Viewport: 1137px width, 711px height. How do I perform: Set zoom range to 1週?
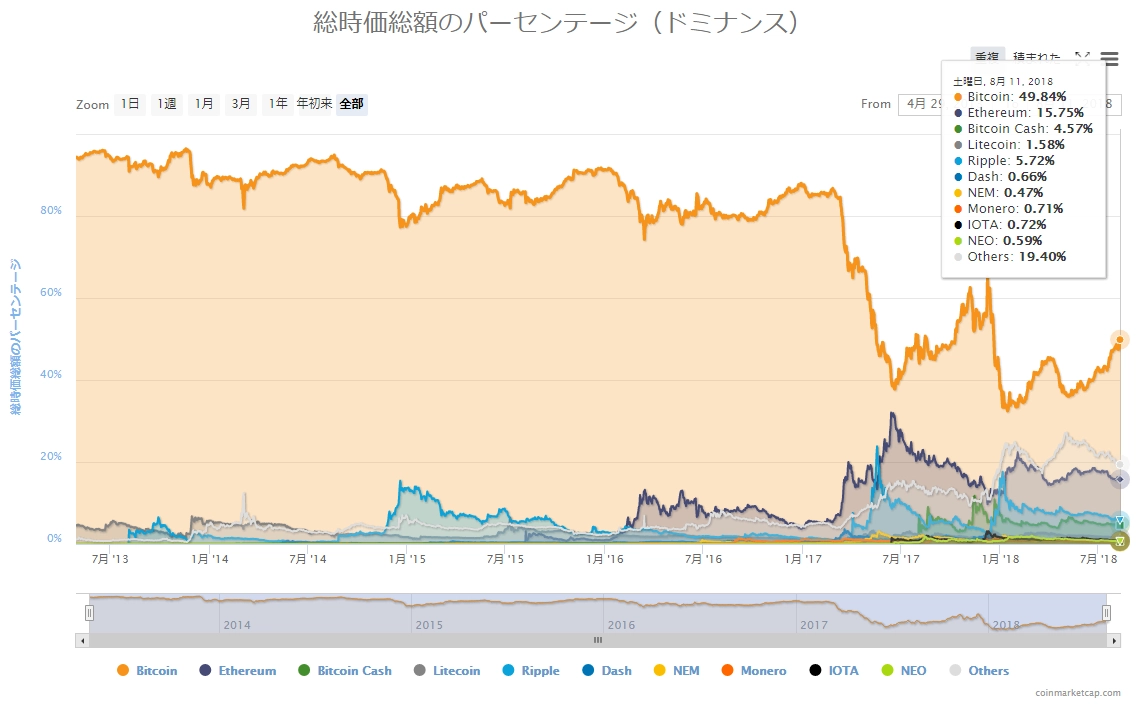click(167, 104)
